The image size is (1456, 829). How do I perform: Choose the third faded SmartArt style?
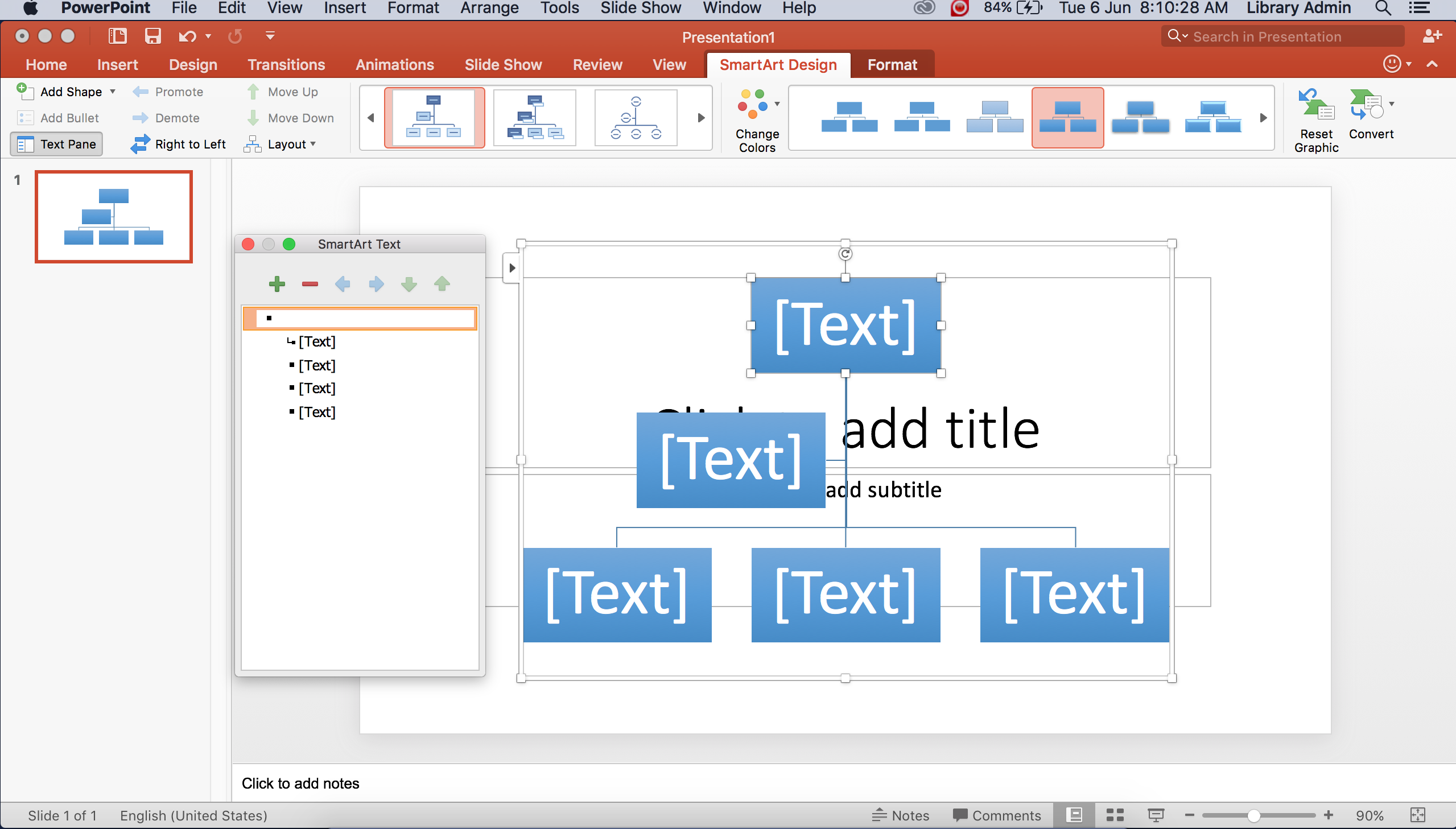point(995,117)
